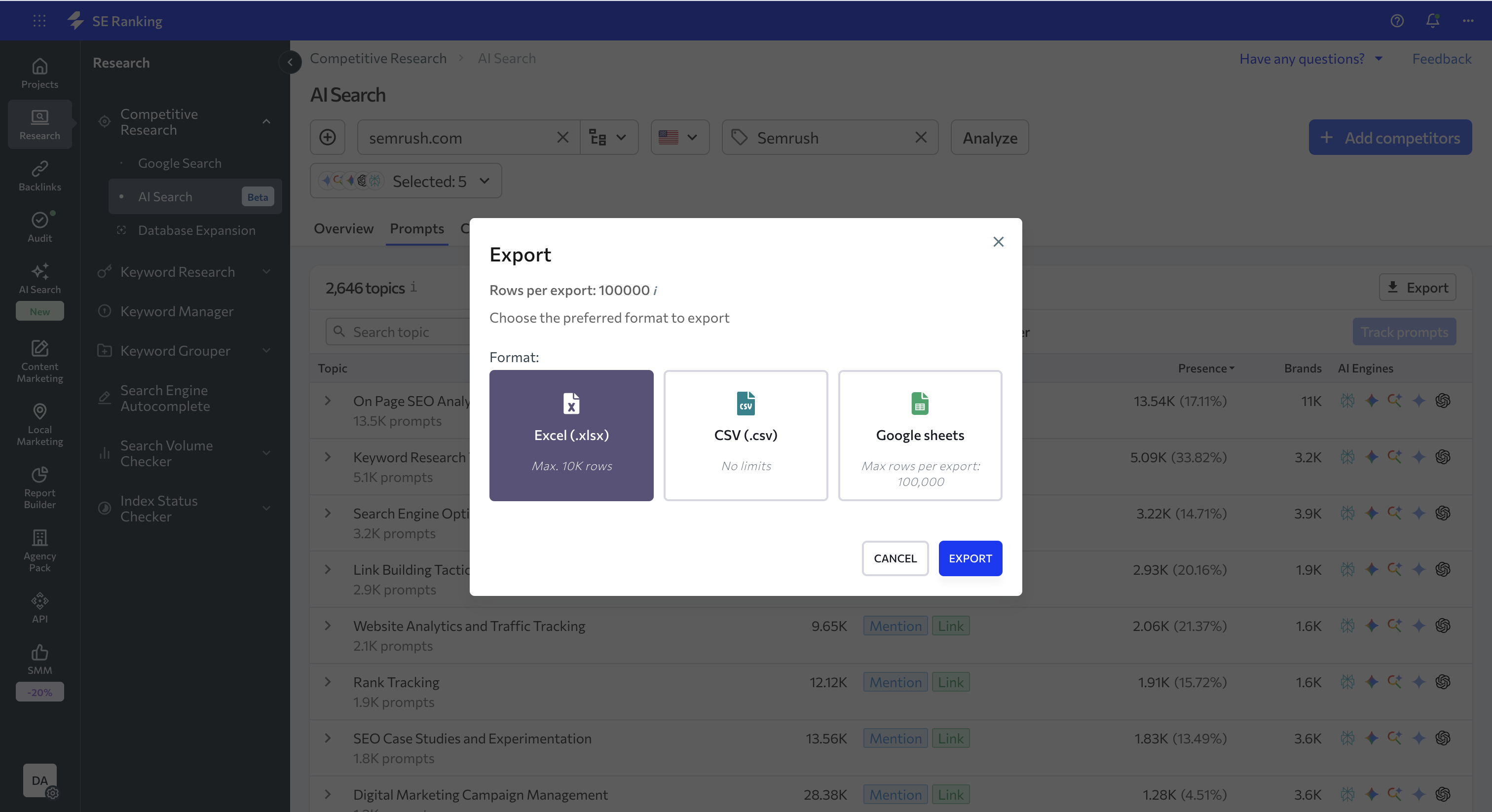1492x812 pixels.
Task: Open the DA account settings avatar
Action: click(x=39, y=780)
